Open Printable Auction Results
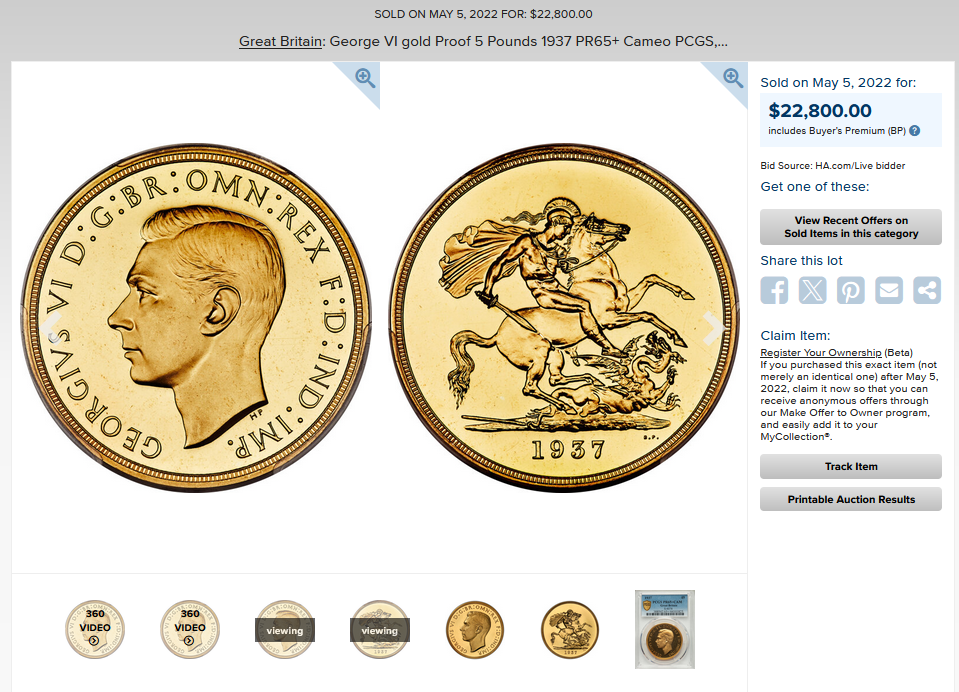 [851, 499]
